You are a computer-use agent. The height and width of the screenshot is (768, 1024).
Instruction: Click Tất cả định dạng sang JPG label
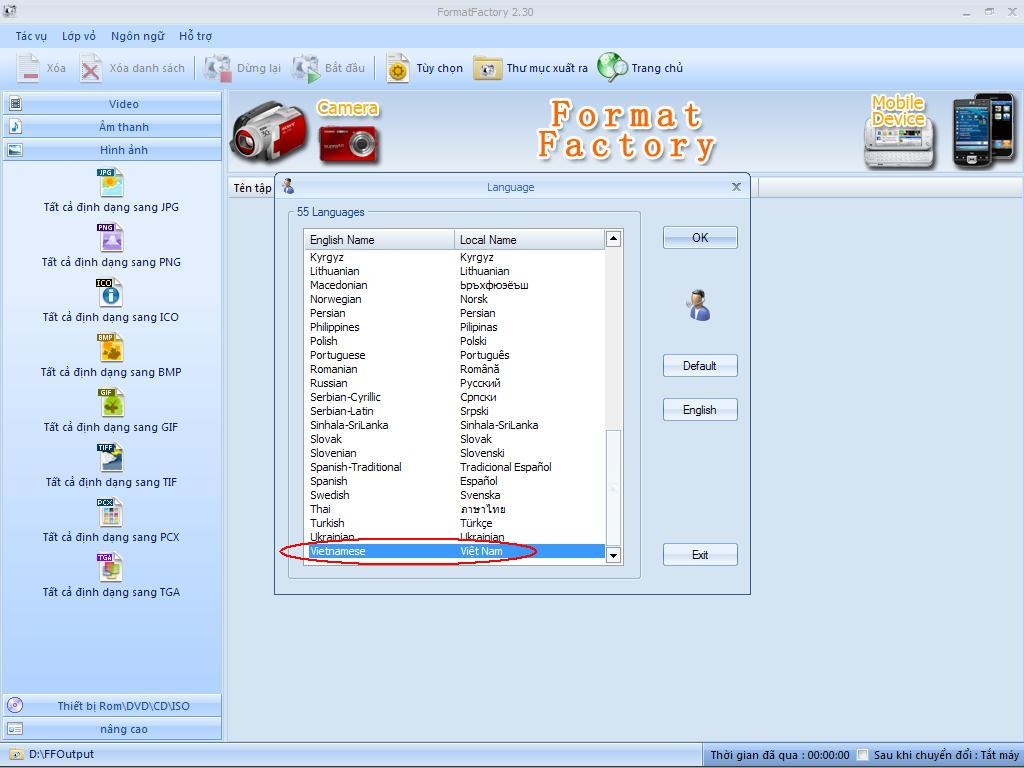click(x=111, y=207)
